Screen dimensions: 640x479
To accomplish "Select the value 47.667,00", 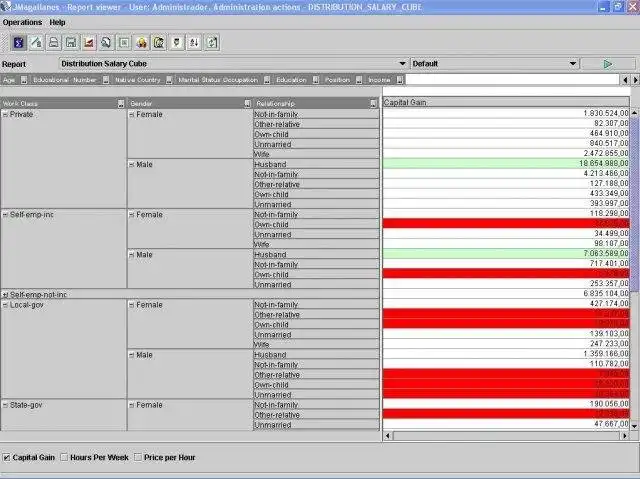I will click(x=506, y=424).
